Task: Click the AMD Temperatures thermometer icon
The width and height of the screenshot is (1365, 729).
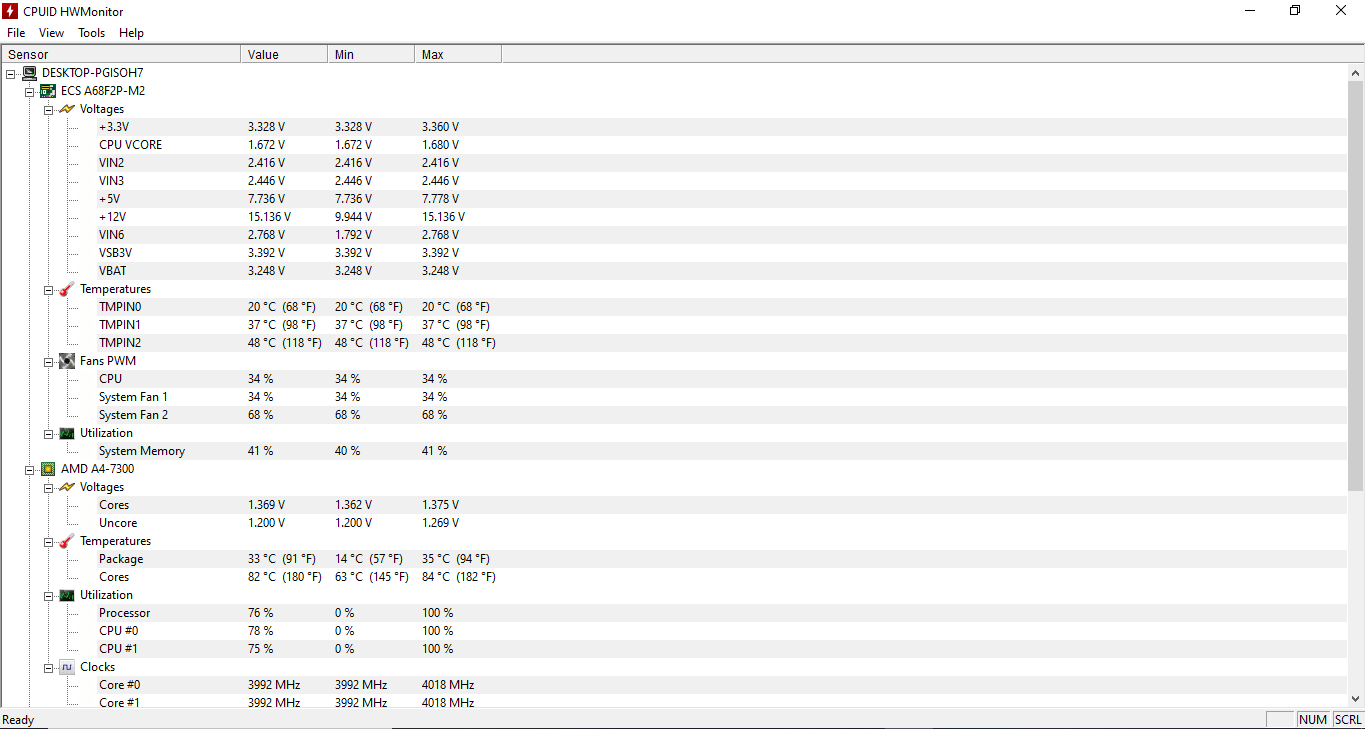Action: 67,541
